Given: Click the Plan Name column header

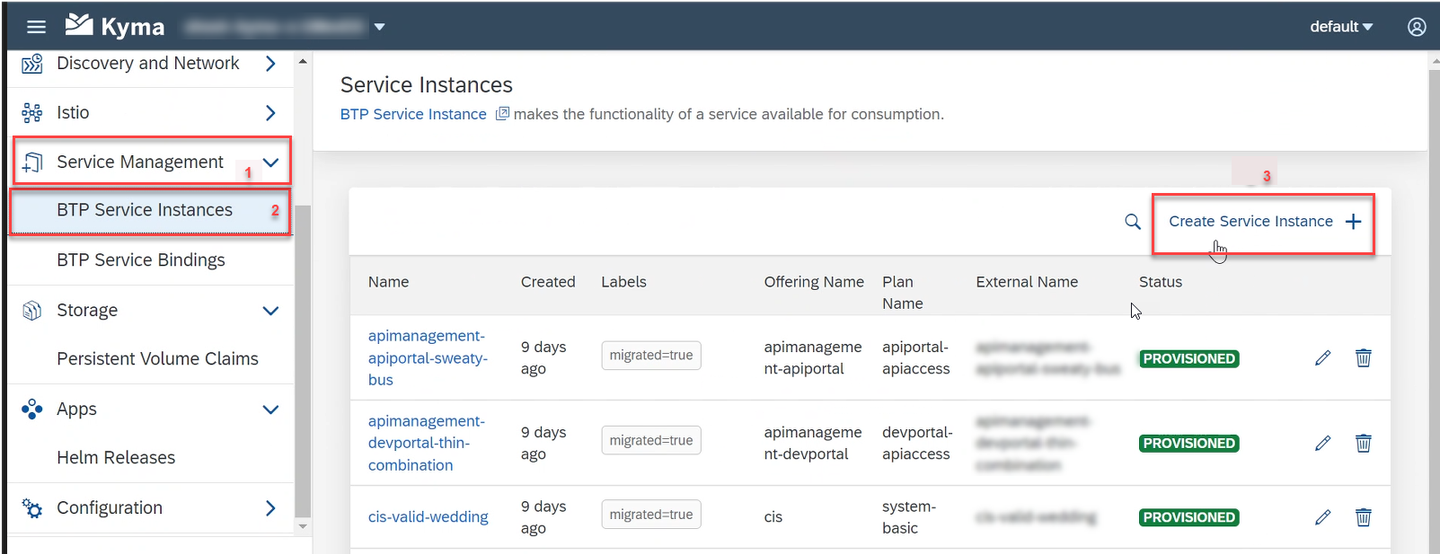Looking at the screenshot, I should (x=903, y=293).
